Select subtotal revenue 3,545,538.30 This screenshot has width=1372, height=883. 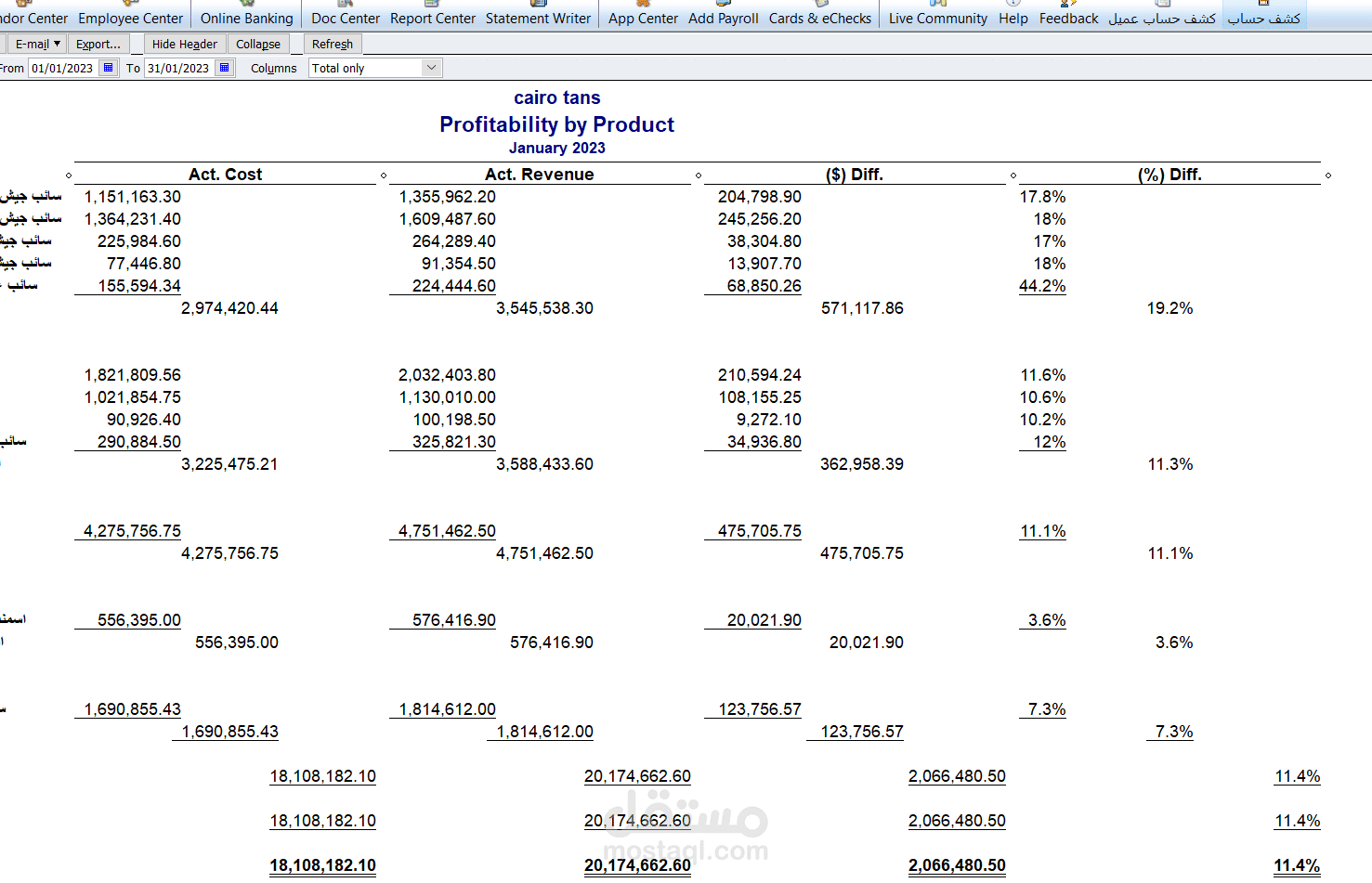click(544, 308)
